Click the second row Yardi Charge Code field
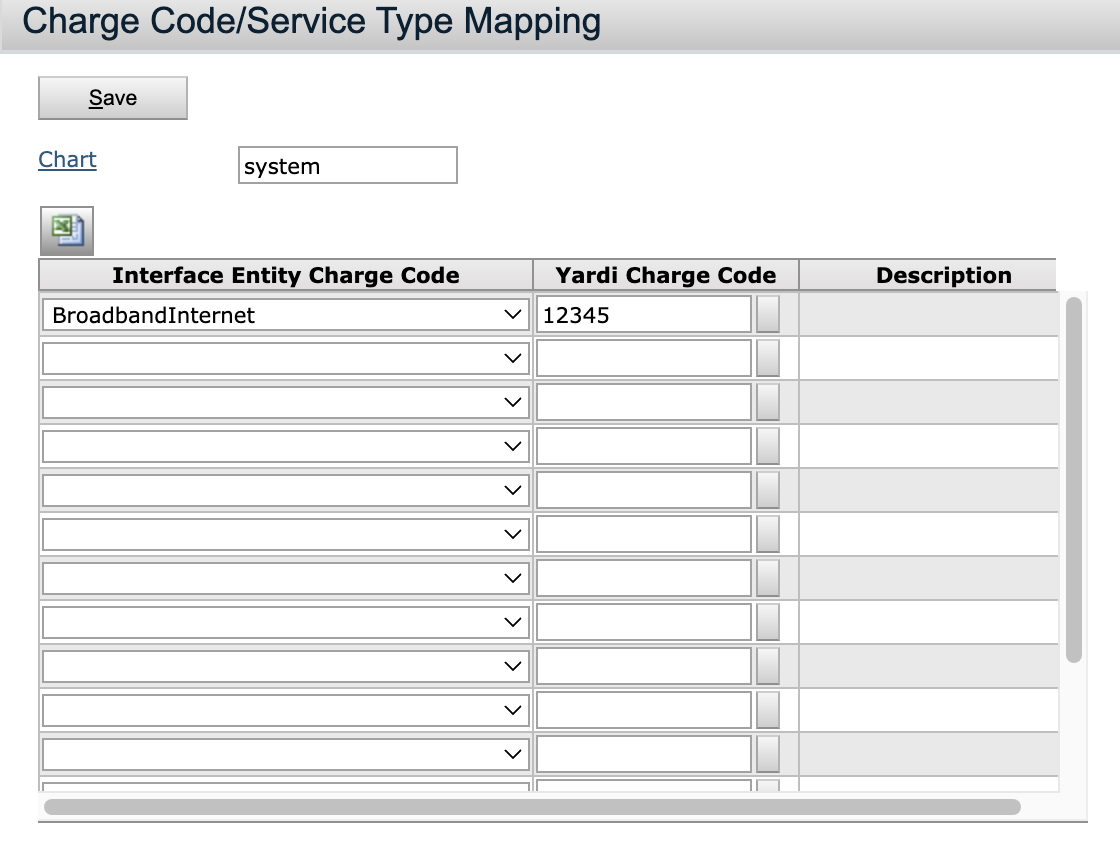The height and width of the screenshot is (842, 1120). [x=643, y=358]
